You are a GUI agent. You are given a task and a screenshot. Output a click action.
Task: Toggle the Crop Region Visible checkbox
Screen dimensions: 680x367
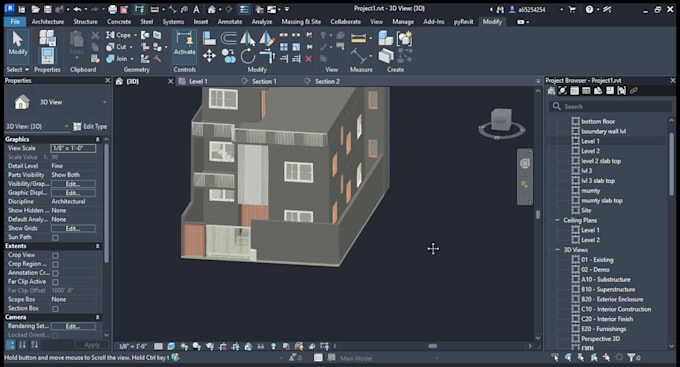pyautogui.click(x=55, y=264)
